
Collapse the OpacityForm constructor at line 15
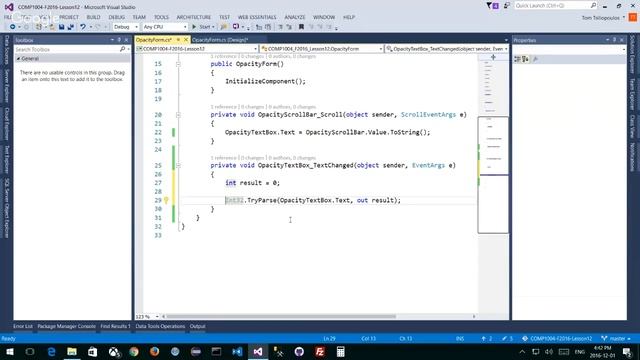pos(178,64)
